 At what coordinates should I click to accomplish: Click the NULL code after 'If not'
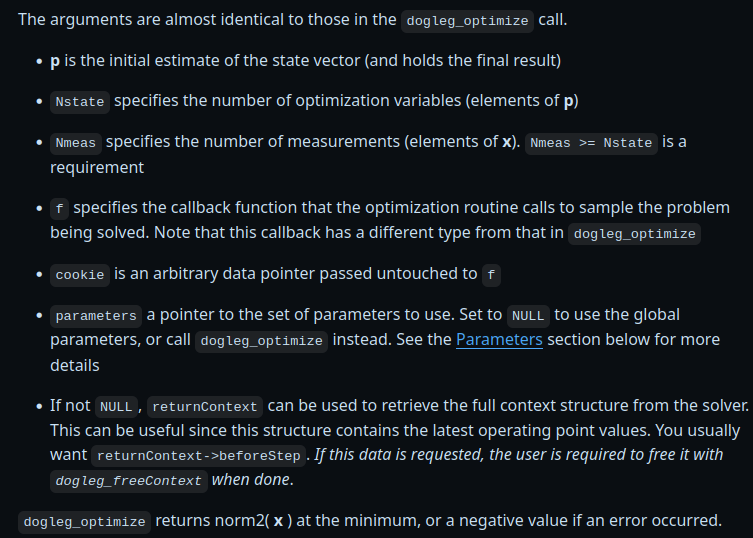[116, 407]
